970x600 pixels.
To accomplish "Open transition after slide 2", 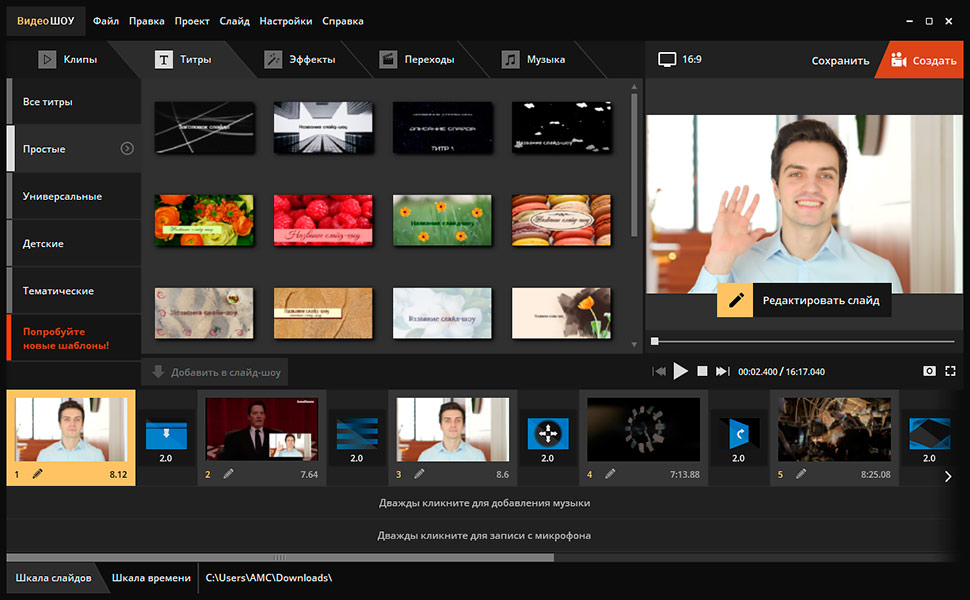I will [357, 434].
